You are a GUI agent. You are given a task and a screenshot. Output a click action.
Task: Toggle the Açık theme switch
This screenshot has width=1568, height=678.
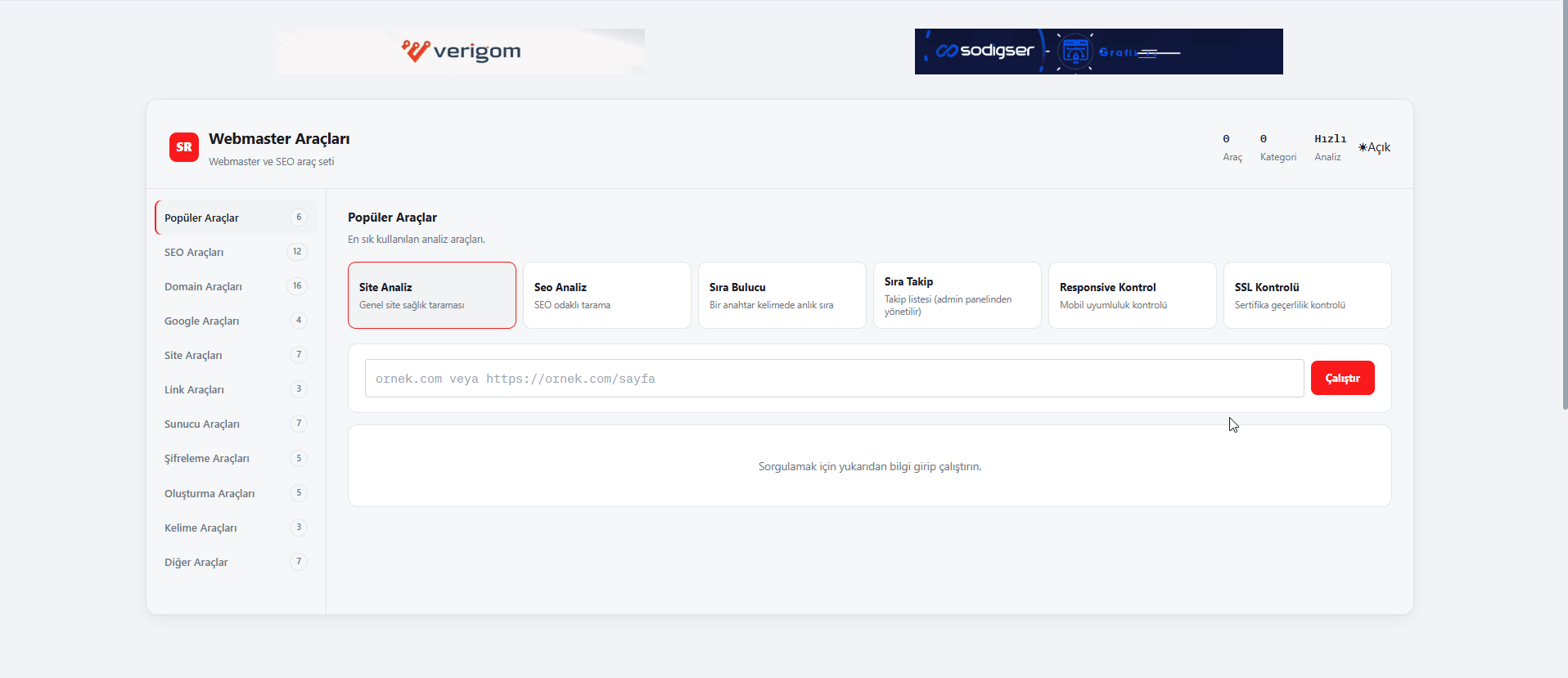point(1375,147)
